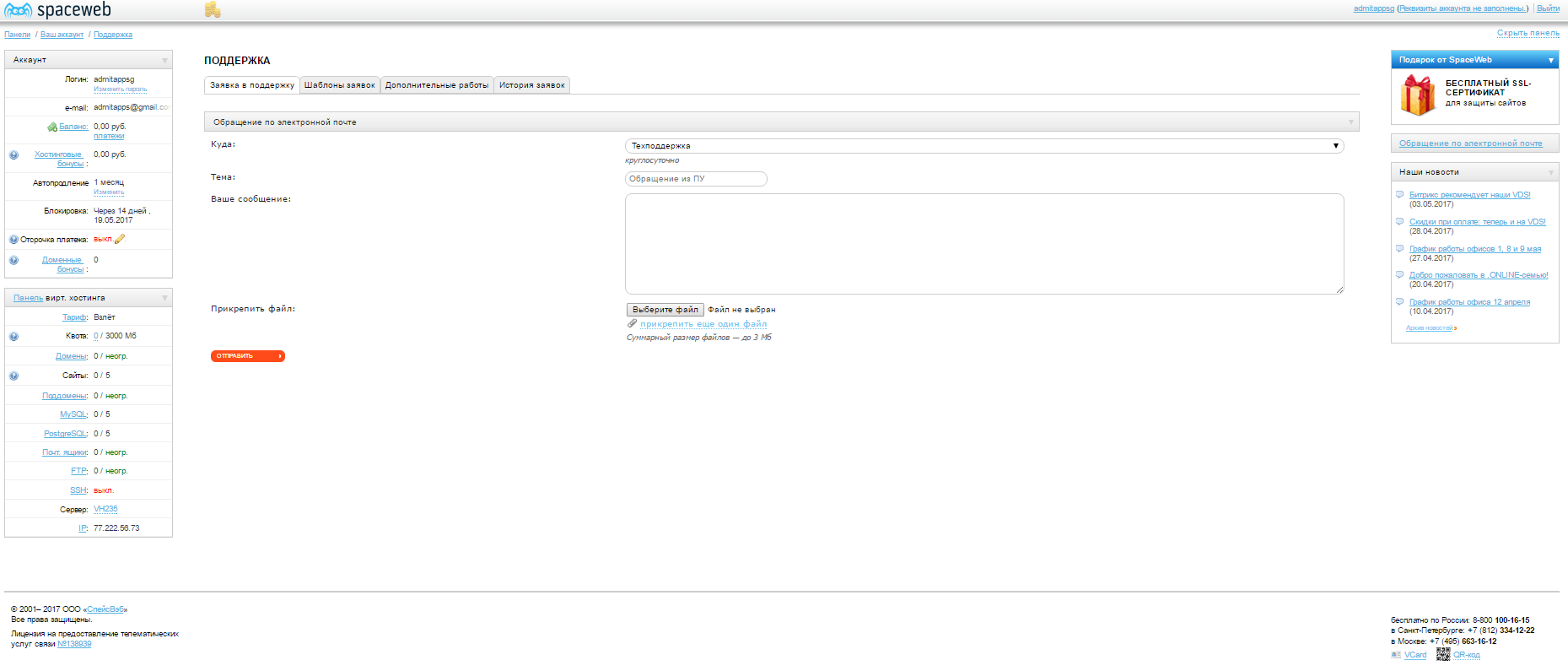Screen dimensions: 1568x671
Task: Open help icon next to Квота
Action: (13, 337)
